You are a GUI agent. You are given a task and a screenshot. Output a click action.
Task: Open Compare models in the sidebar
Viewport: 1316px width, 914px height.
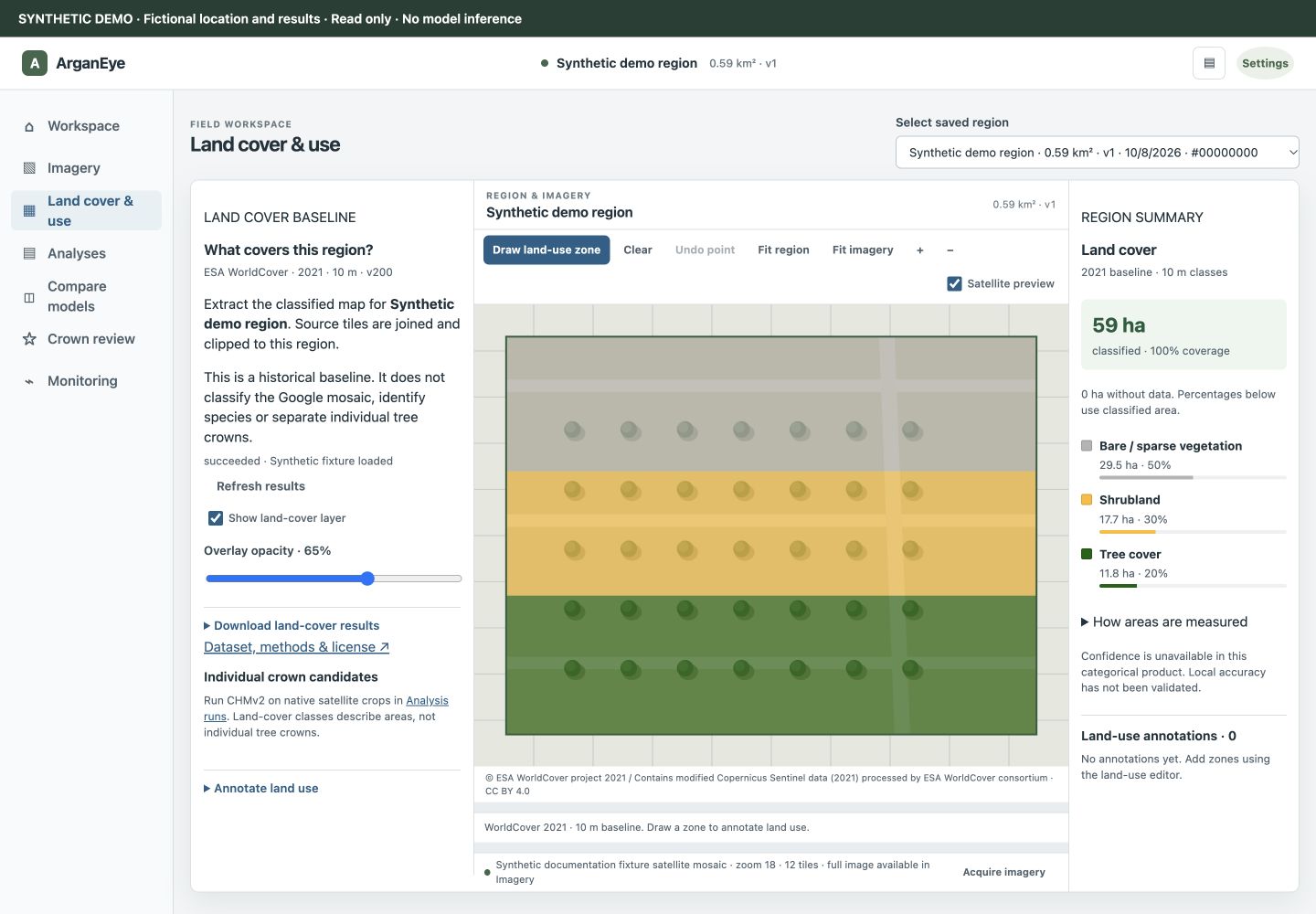click(86, 296)
